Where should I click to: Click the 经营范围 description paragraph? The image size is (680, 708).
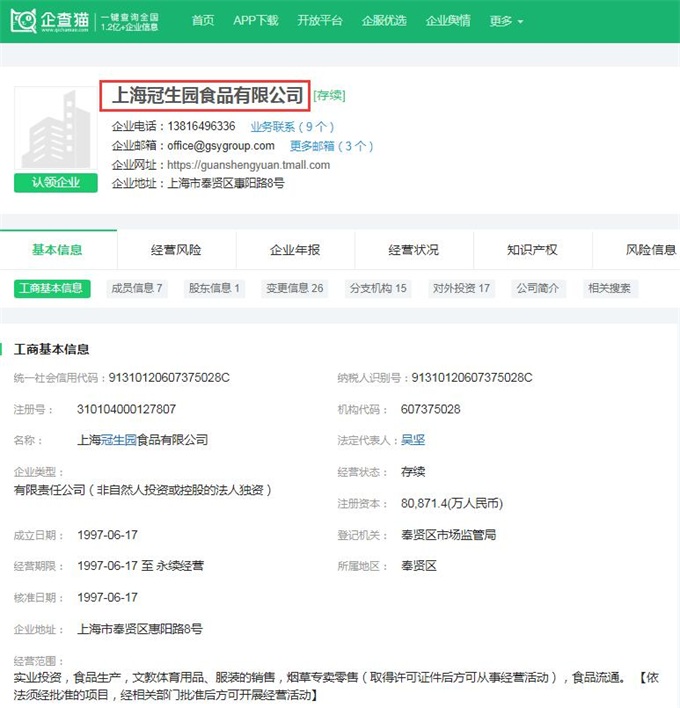click(336, 686)
